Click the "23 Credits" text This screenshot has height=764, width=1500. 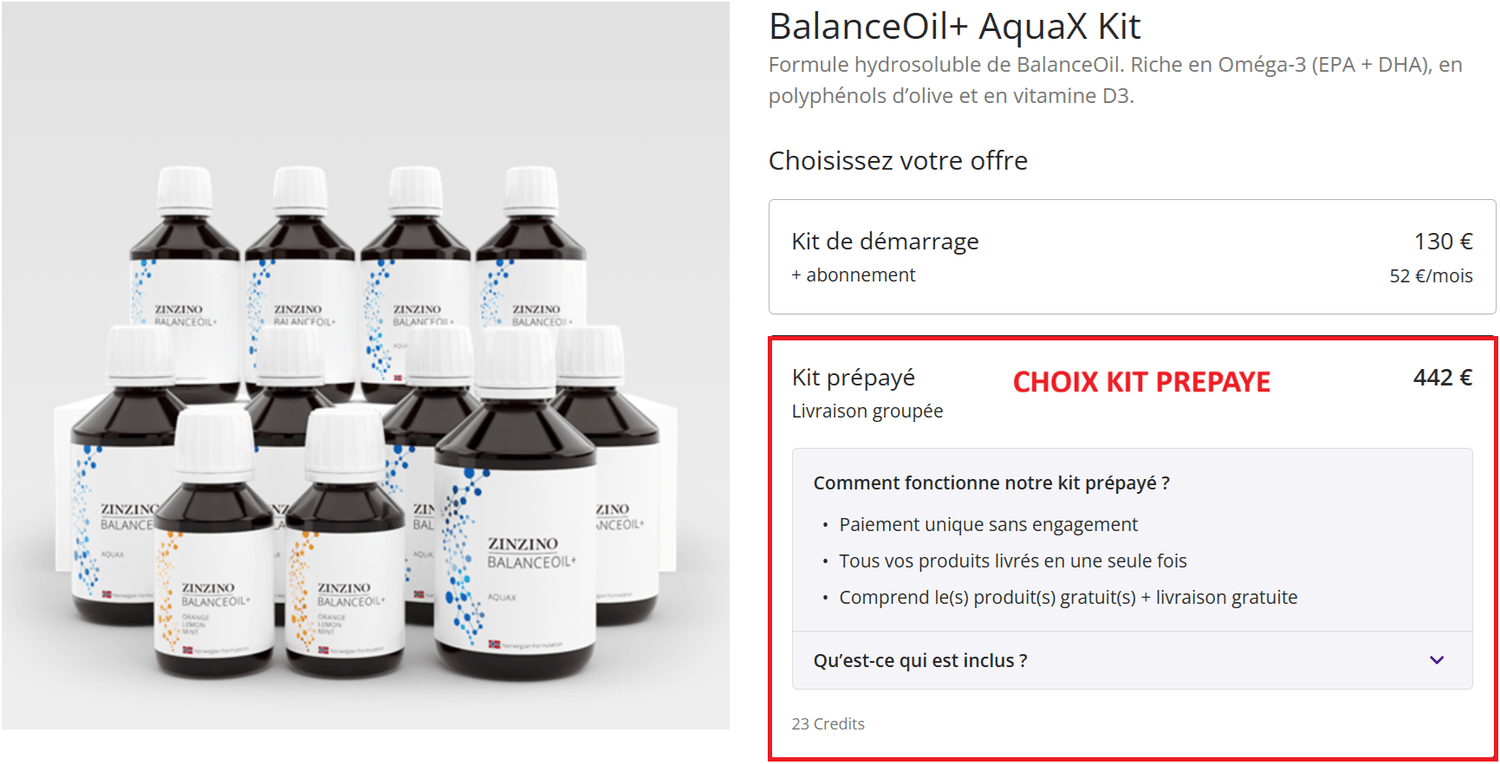(828, 724)
